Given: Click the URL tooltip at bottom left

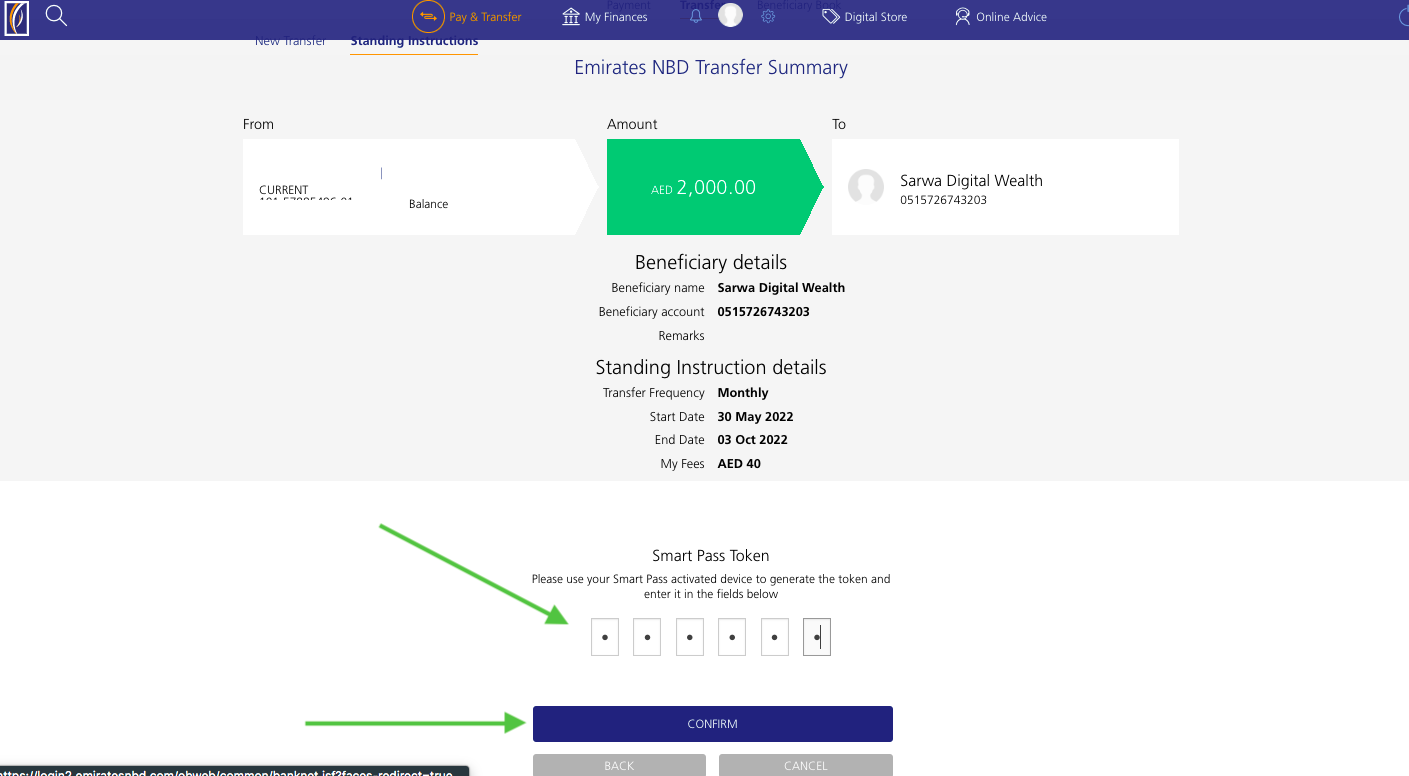Looking at the screenshot, I should pyautogui.click(x=230, y=771).
